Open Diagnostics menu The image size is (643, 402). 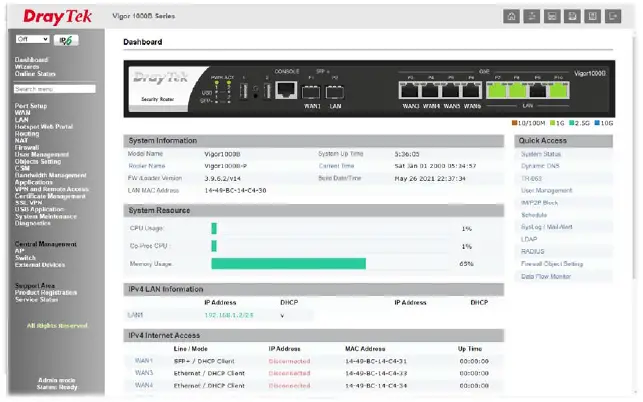pos(32,223)
